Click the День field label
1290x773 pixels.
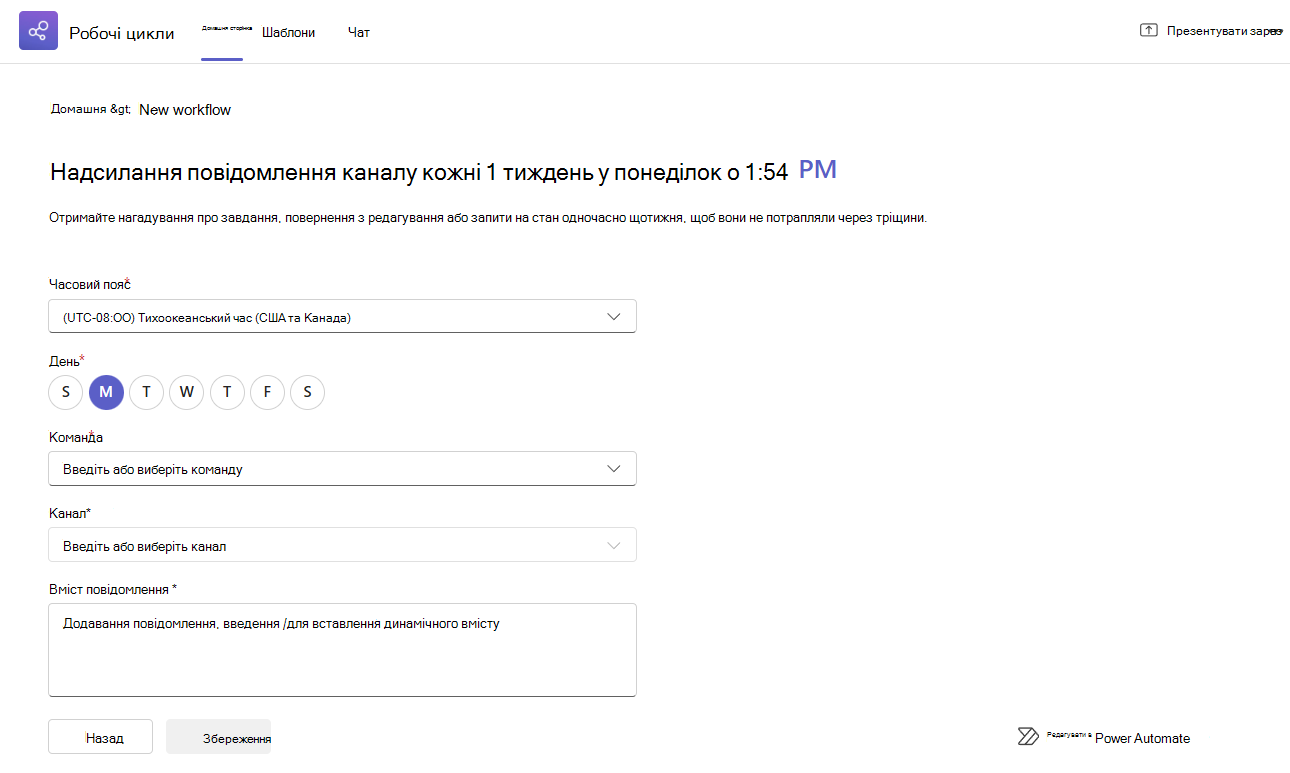tap(66, 360)
